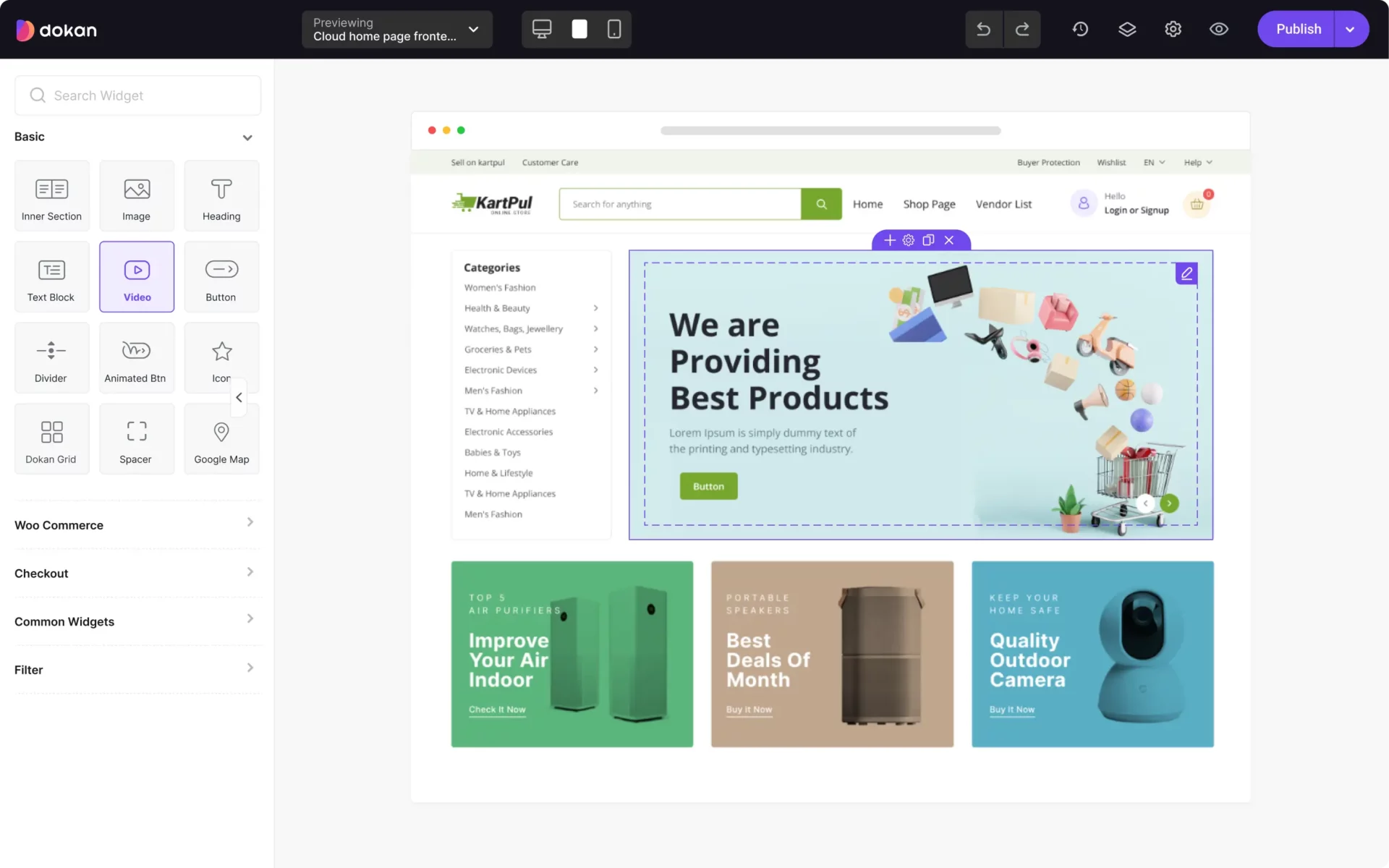1389x868 pixels.
Task: Click the Google Map widget icon
Action: [221, 438]
